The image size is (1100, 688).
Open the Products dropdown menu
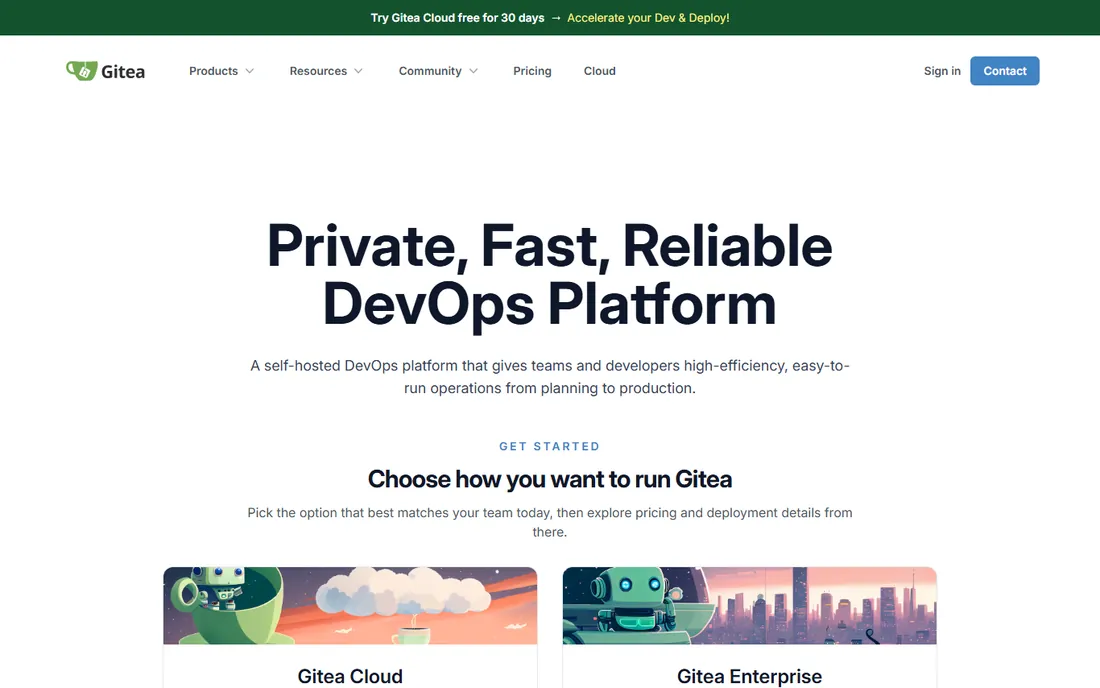click(x=221, y=71)
